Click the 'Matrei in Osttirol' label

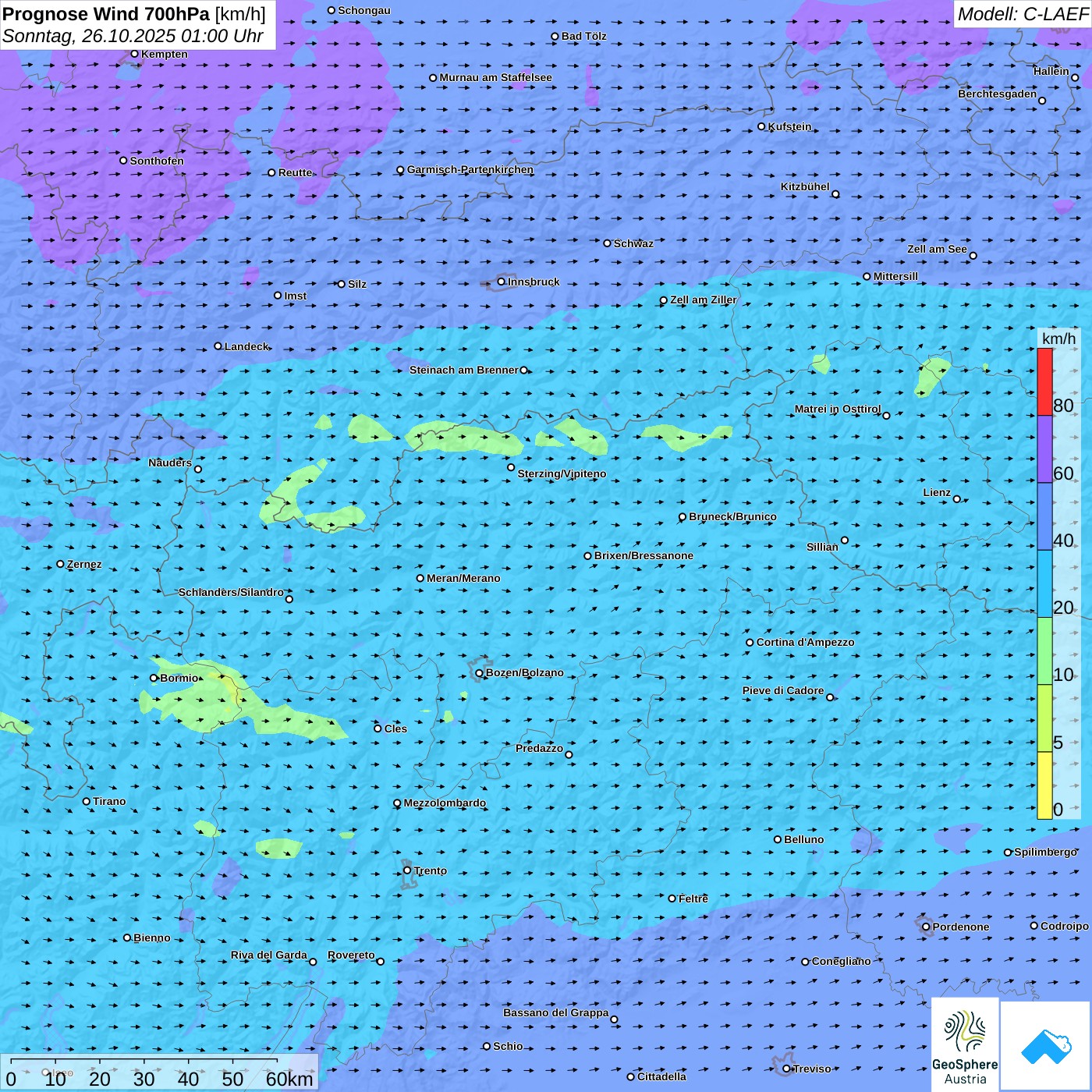pos(838,409)
